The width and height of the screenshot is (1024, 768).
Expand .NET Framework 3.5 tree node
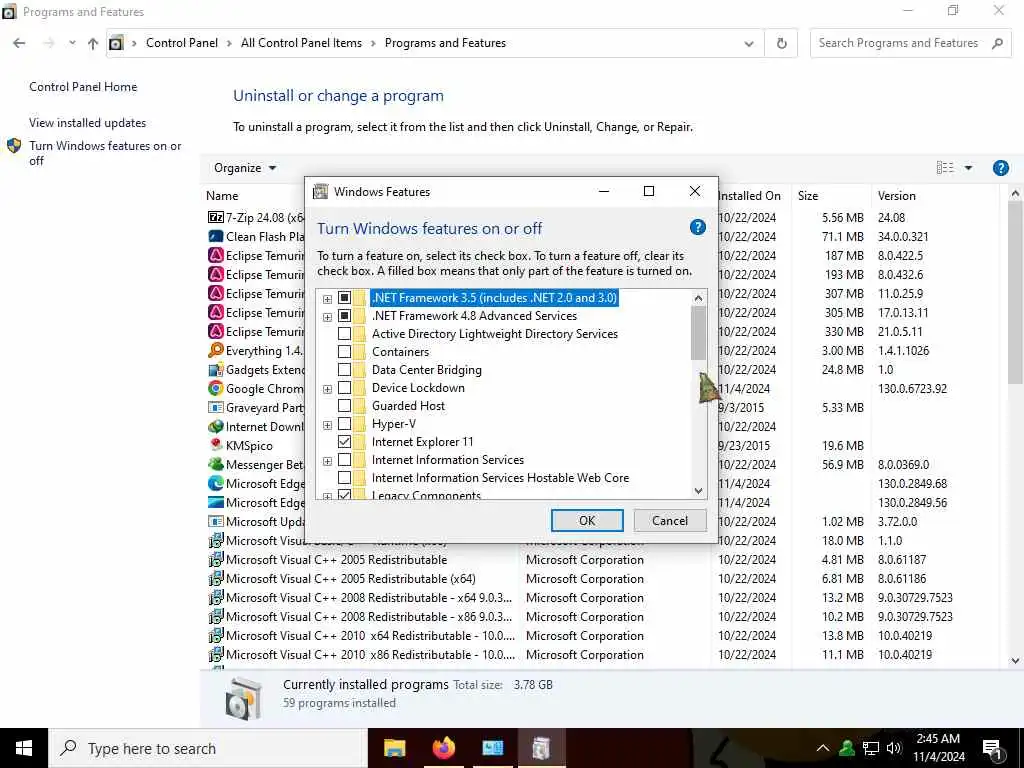pos(327,299)
